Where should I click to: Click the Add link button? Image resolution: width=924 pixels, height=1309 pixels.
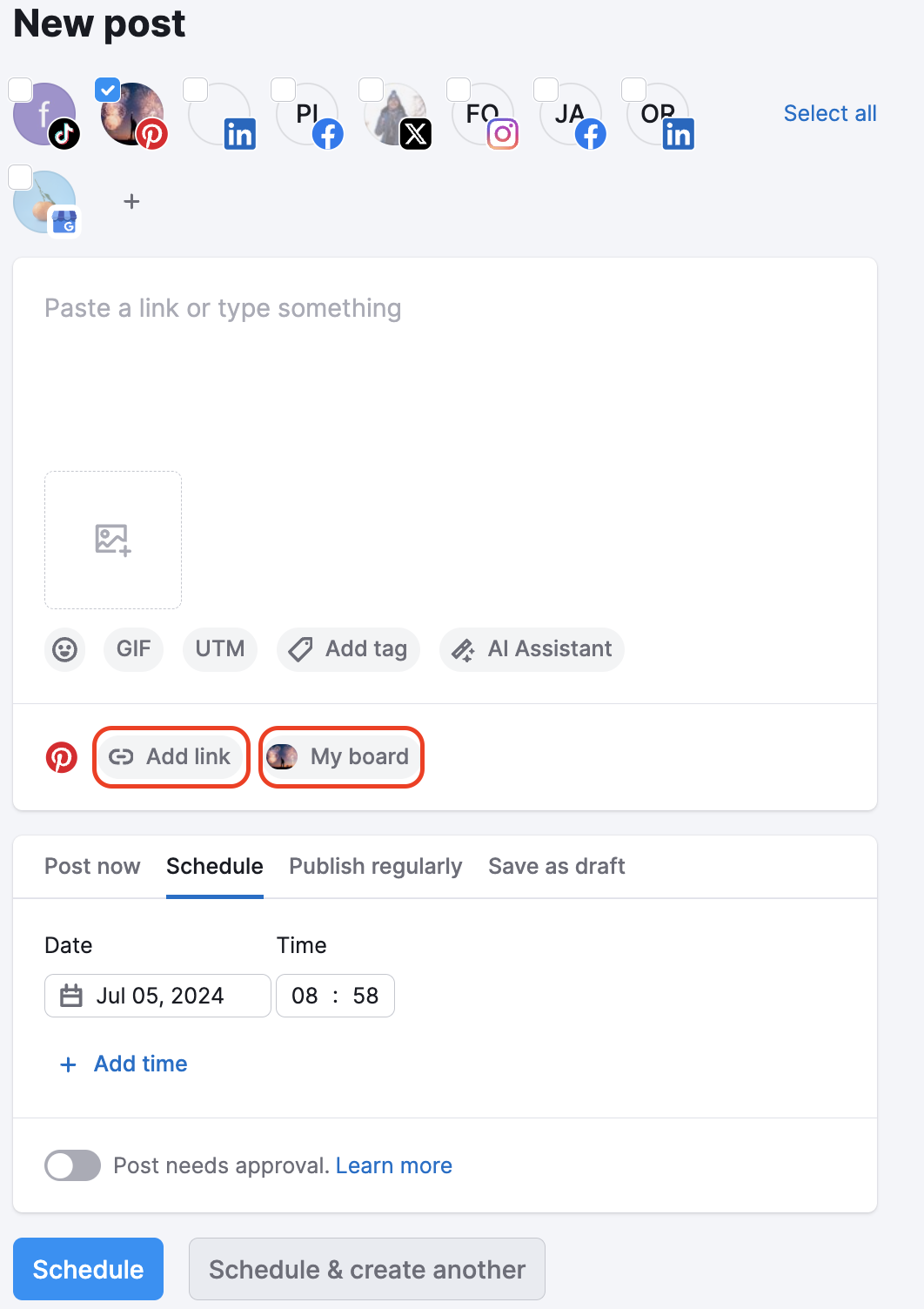click(x=171, y=757)
